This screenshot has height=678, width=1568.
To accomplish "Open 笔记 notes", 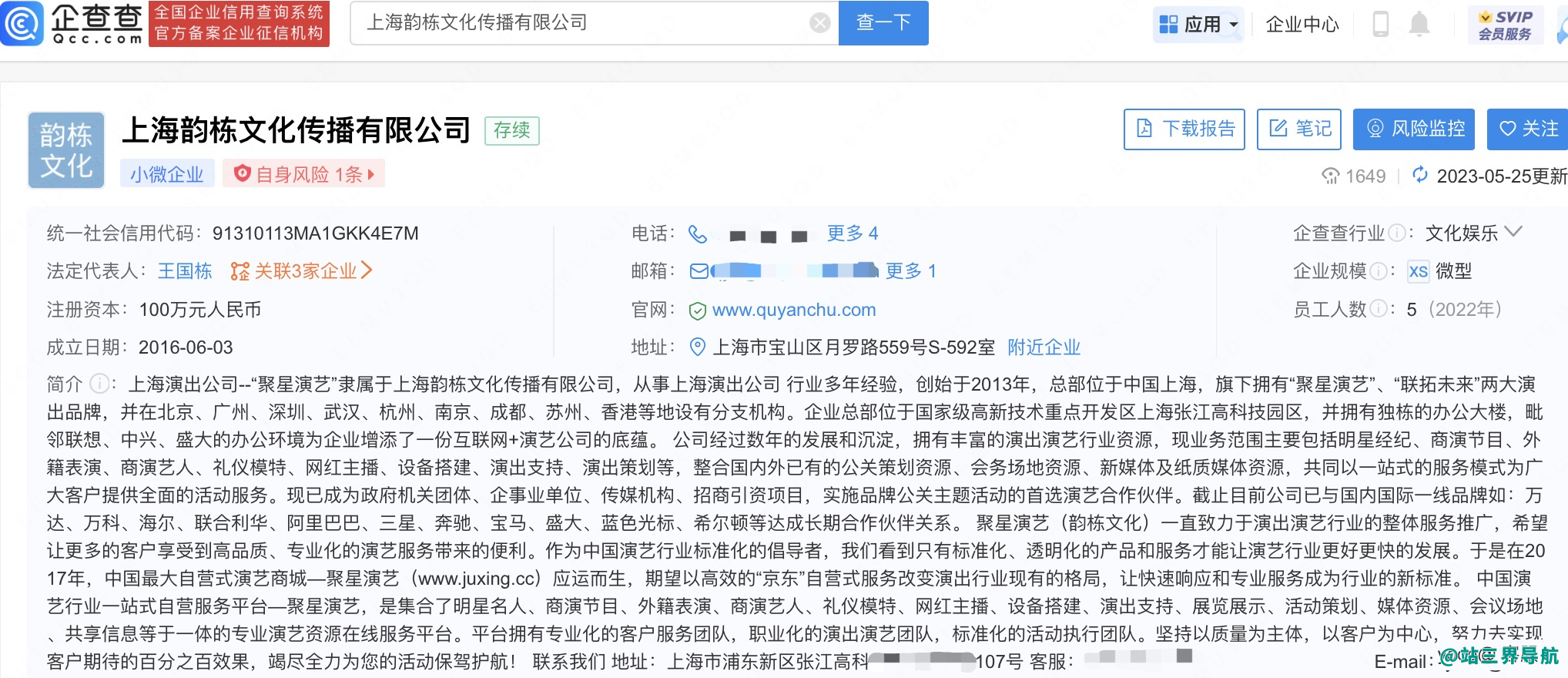I will pos(1300,129).
